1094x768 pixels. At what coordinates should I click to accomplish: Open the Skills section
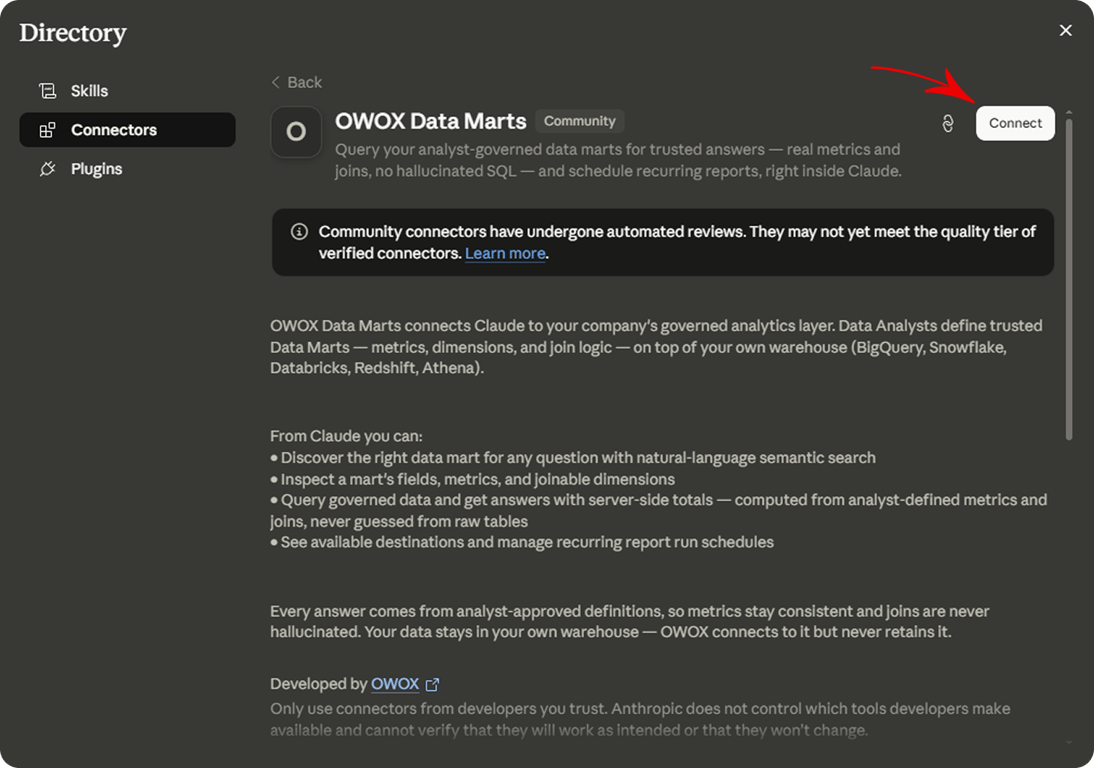(127, 91)
